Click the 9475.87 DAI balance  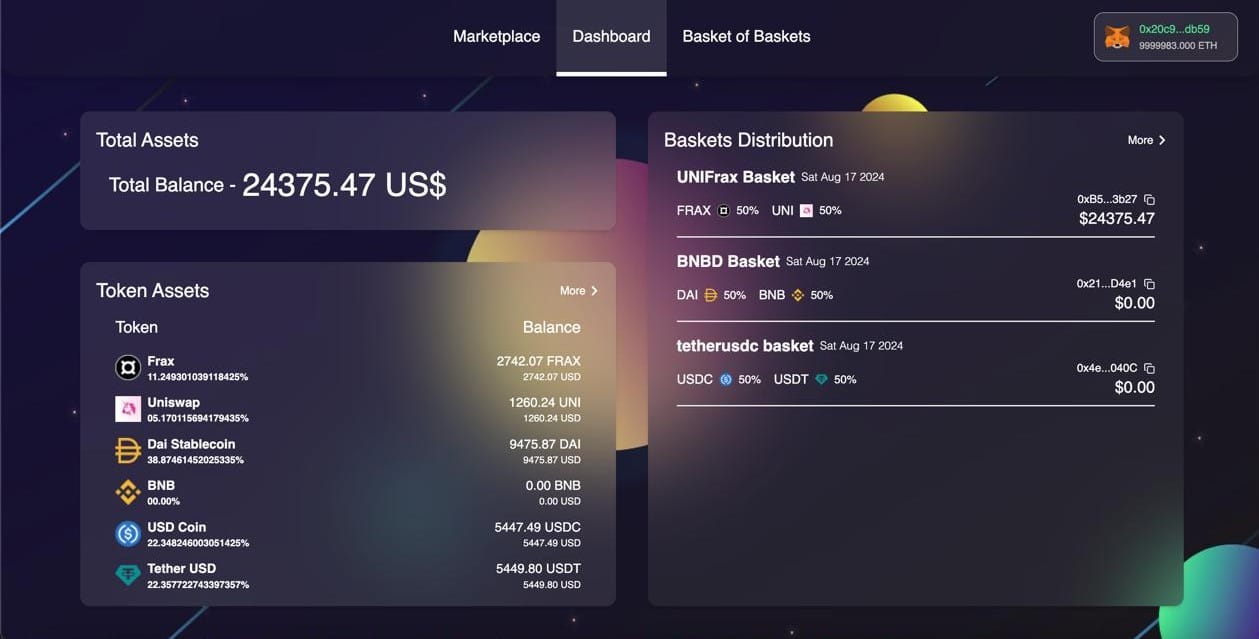point(544,444)
